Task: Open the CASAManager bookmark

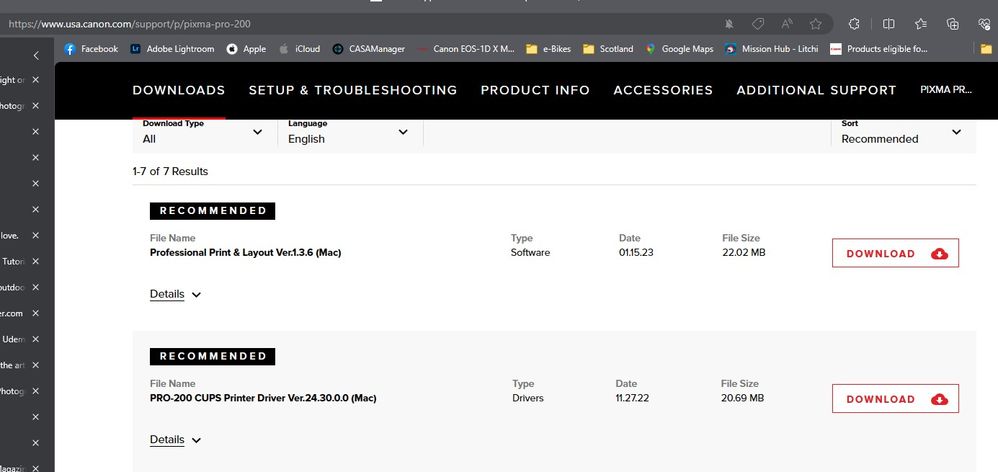Action: (369, 48)
